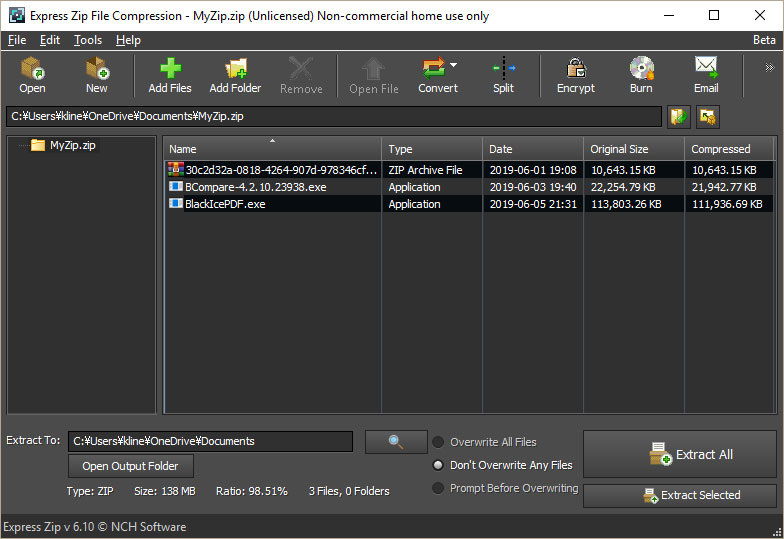Image resolution: width=784 pixels, height=539 pixels.
Task: Click the Extract To path field
Action: [210, 442]
